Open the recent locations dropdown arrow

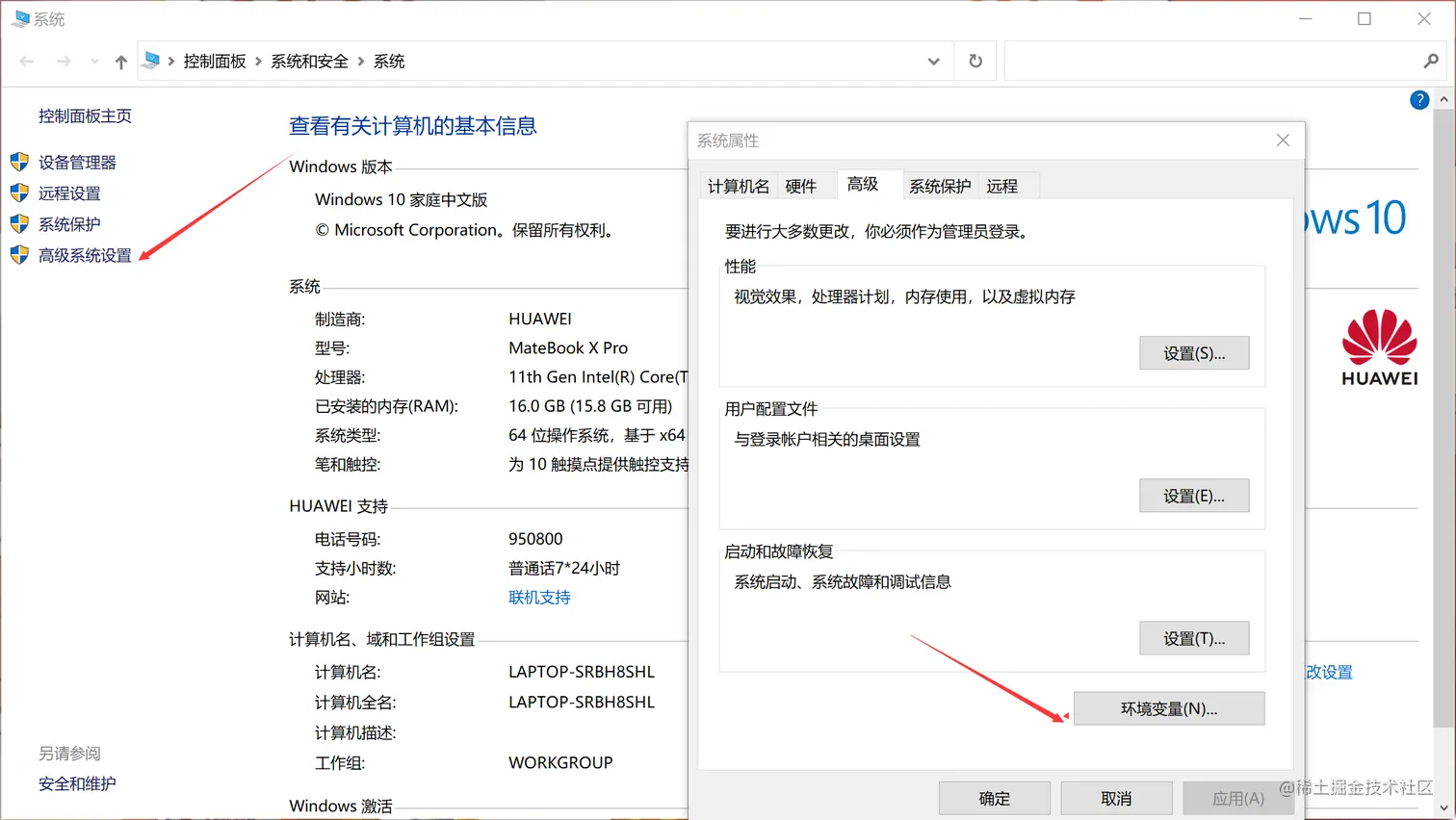(x=94, y=62)
